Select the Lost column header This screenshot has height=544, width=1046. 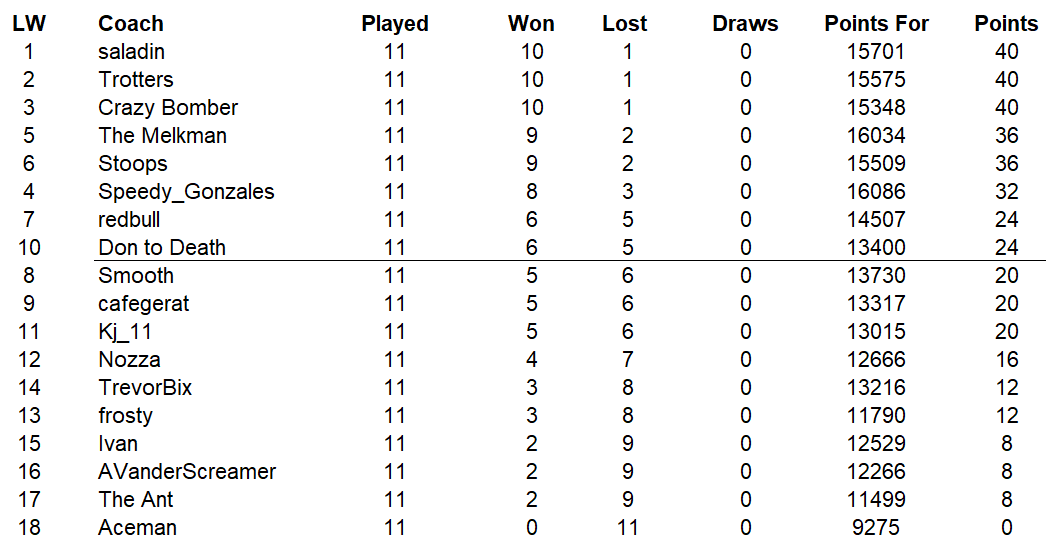click(x=625, y=23)
